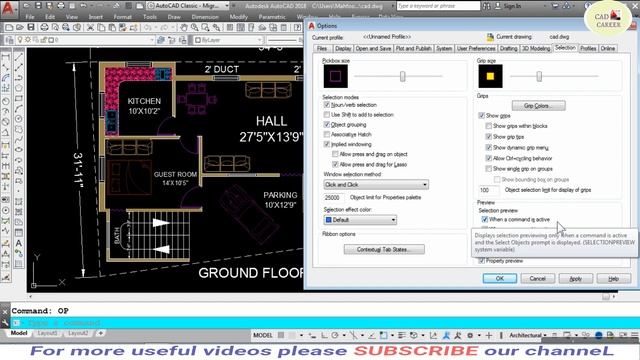This screenshot has height=360, width=640.
Task: Switch to the Profiles tab in Options
Action: pos(588,48)
